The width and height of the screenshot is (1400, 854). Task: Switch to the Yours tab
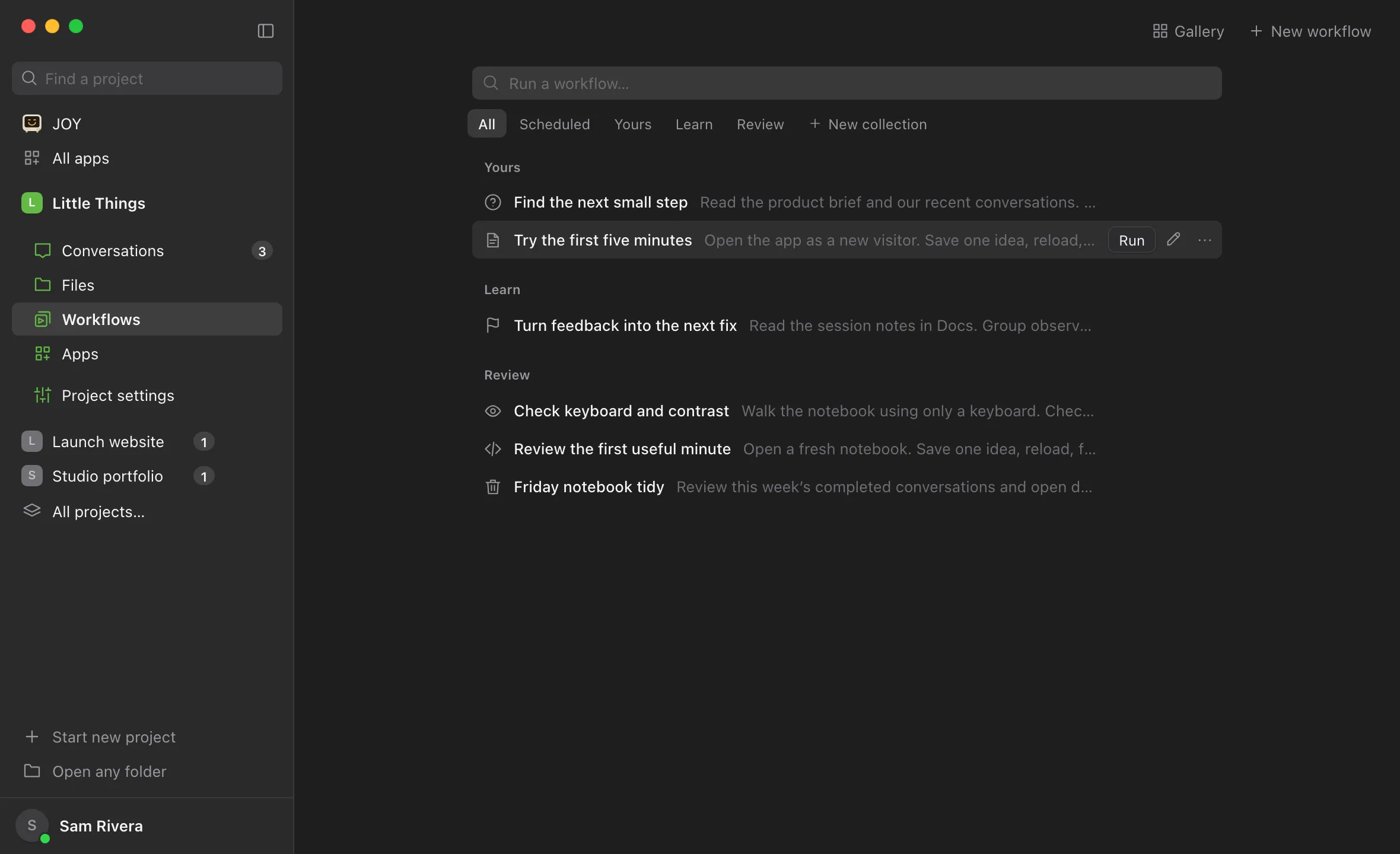pos(632,123)
